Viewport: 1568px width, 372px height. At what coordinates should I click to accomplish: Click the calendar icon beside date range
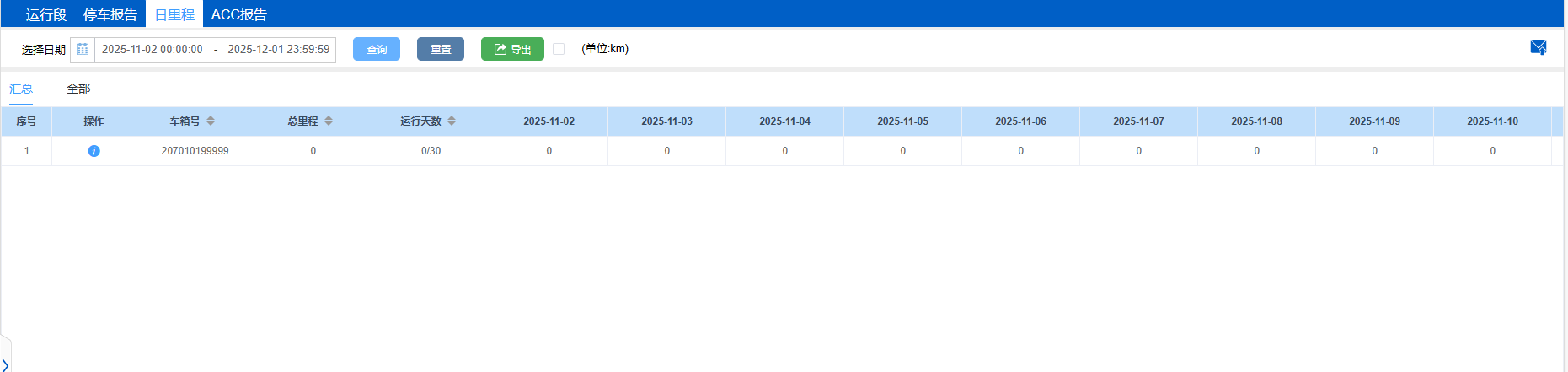pos(83,50)
